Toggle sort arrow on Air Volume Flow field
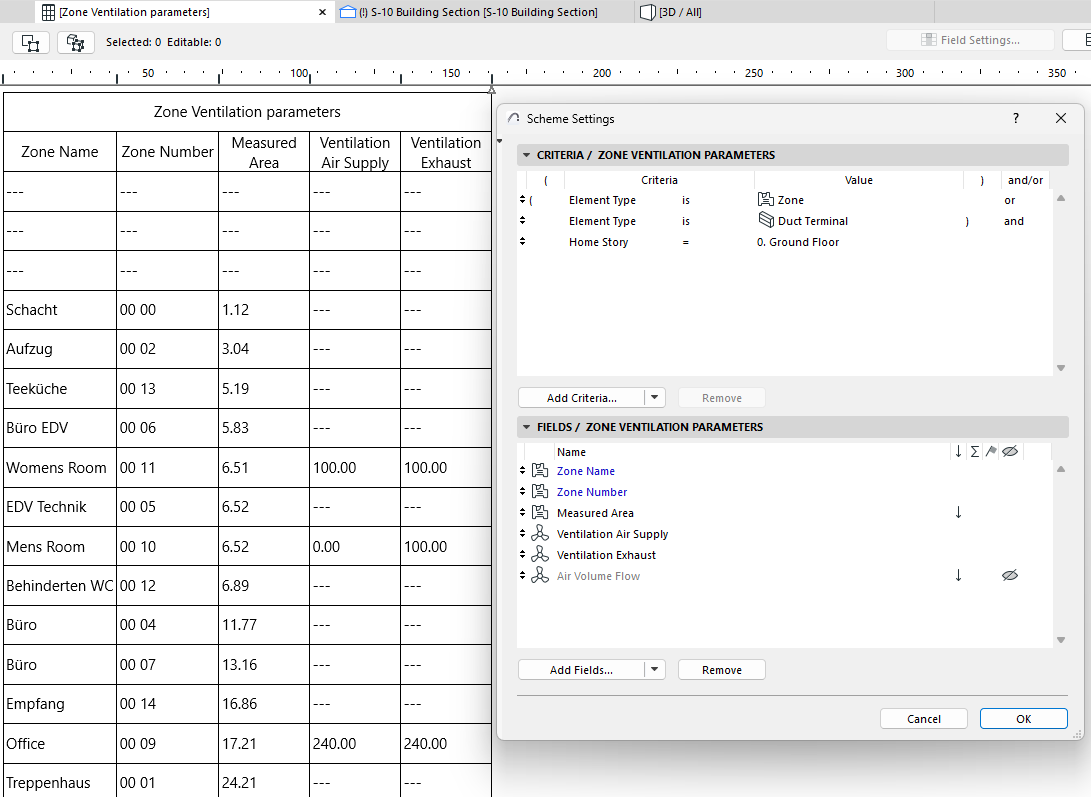This screenshot has width=1091, height=797. point(957,575)
